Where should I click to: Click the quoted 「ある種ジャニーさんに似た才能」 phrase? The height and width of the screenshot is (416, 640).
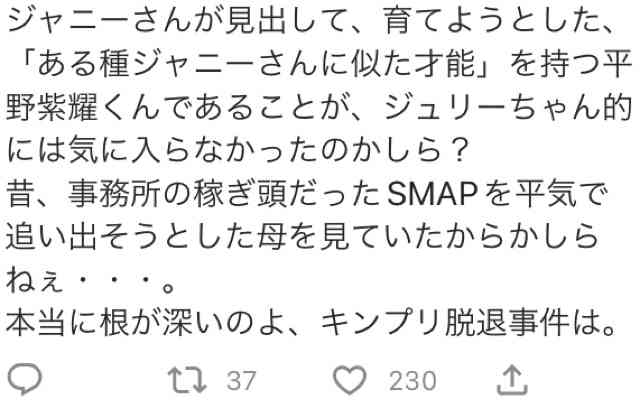click(x=254, y=65)
